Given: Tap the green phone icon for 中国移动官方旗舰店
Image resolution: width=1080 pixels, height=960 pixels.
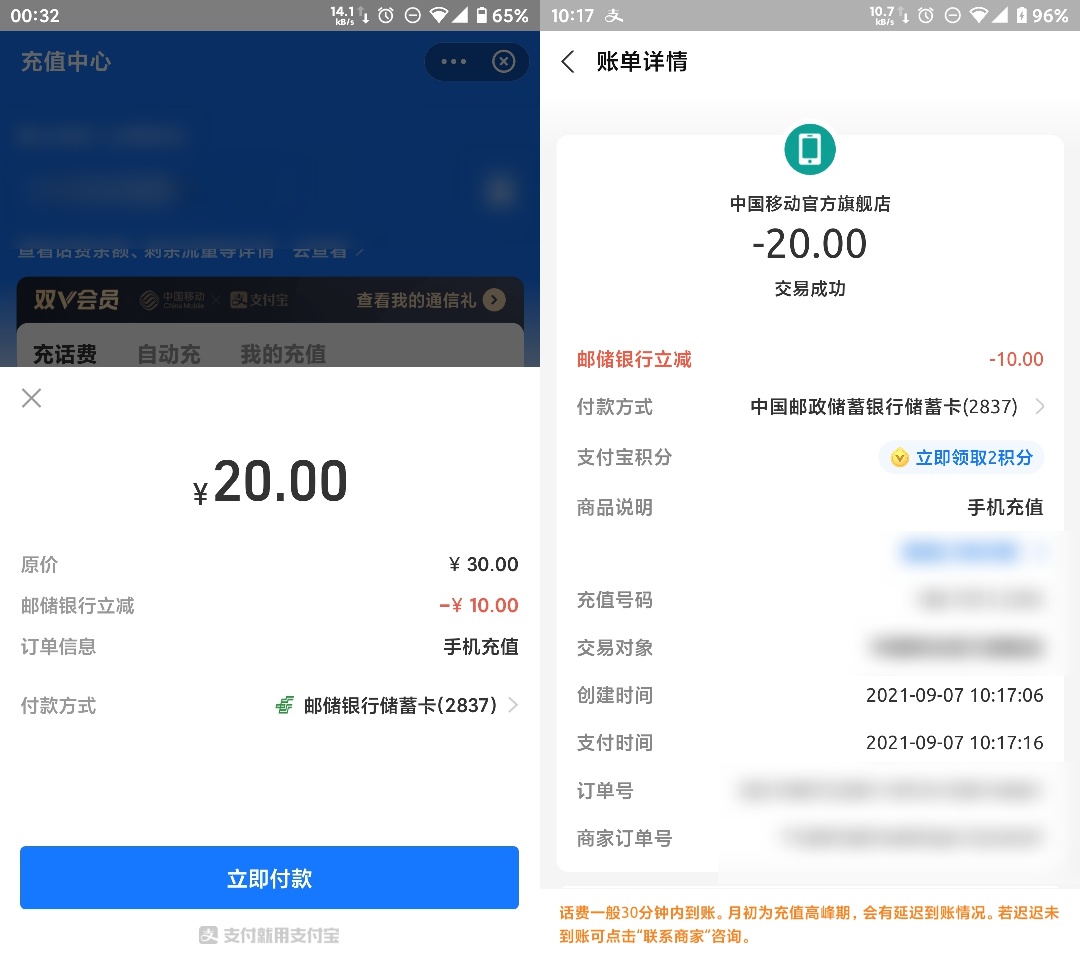Looking at the screenshot, I should (809, 149).
